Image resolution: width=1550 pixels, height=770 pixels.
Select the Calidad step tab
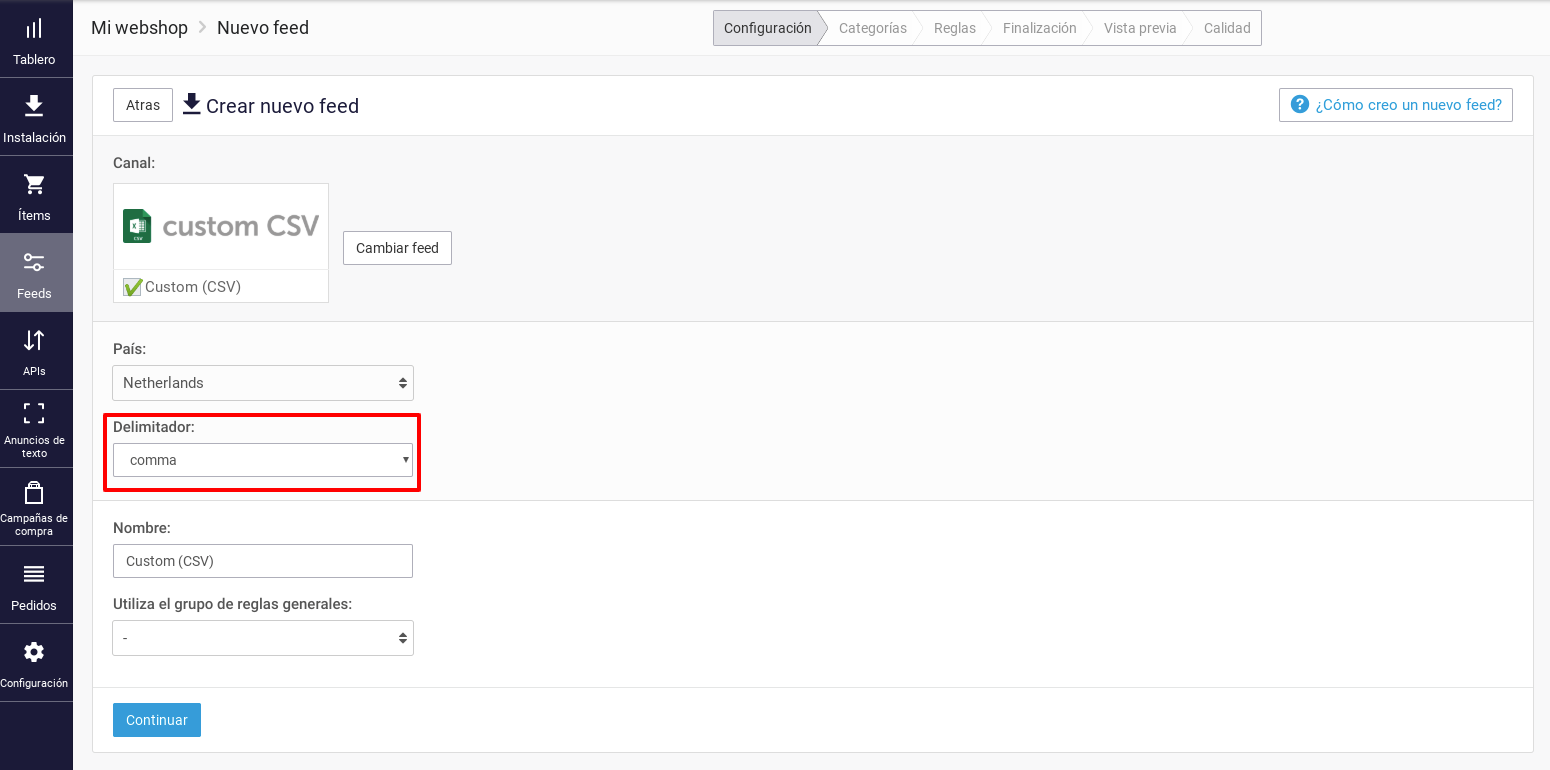click(x=1227, y=28)
